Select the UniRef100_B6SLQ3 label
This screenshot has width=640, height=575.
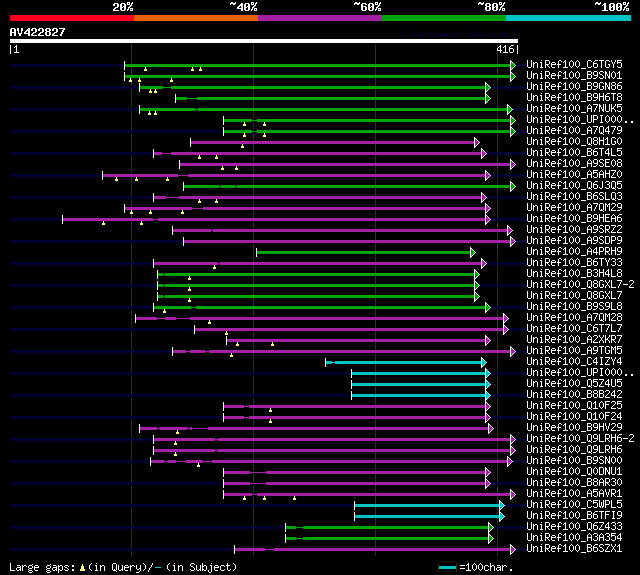pyautogui.click(x=574, y=197)
